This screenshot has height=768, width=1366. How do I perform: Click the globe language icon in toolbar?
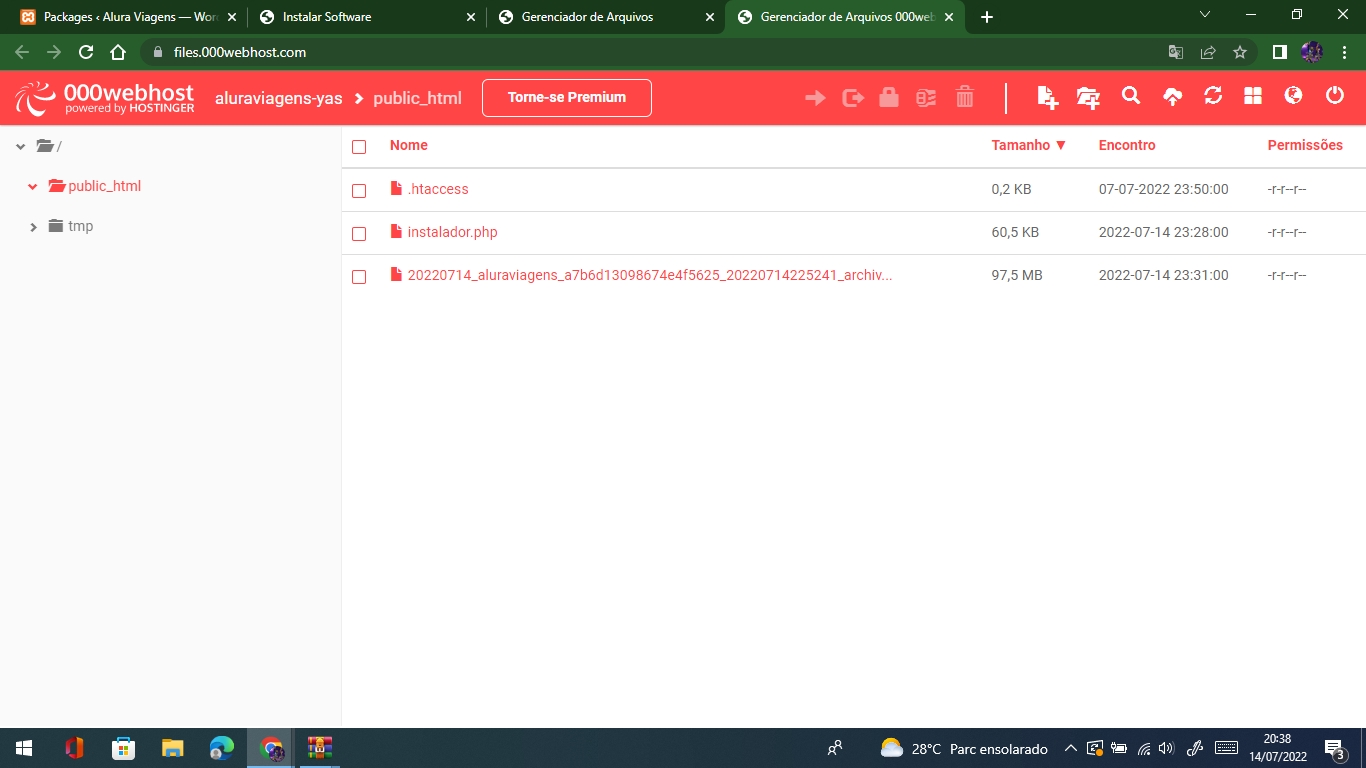tap(1294, 96)
